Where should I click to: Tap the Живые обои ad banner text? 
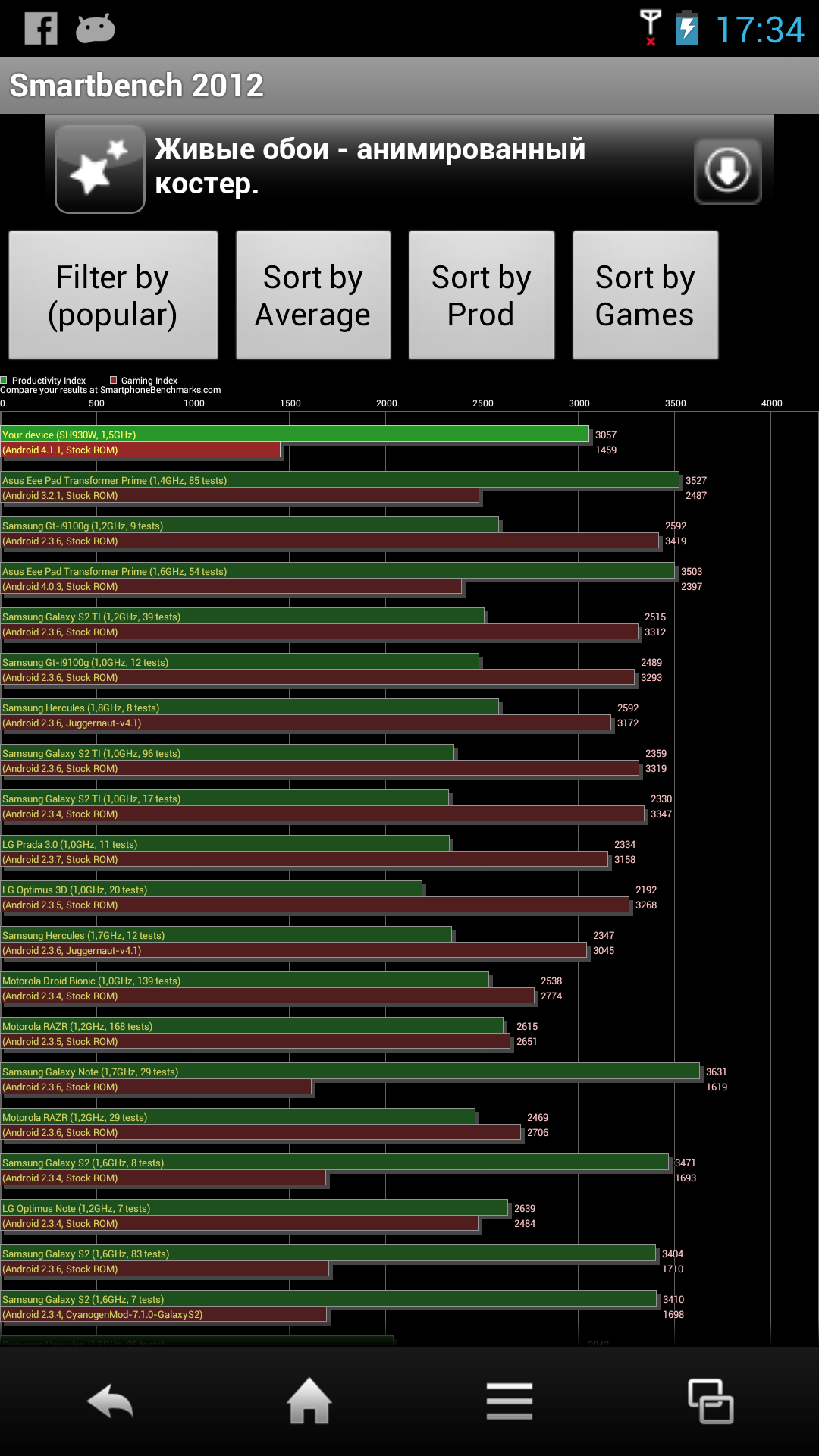[x=370, y=166]
